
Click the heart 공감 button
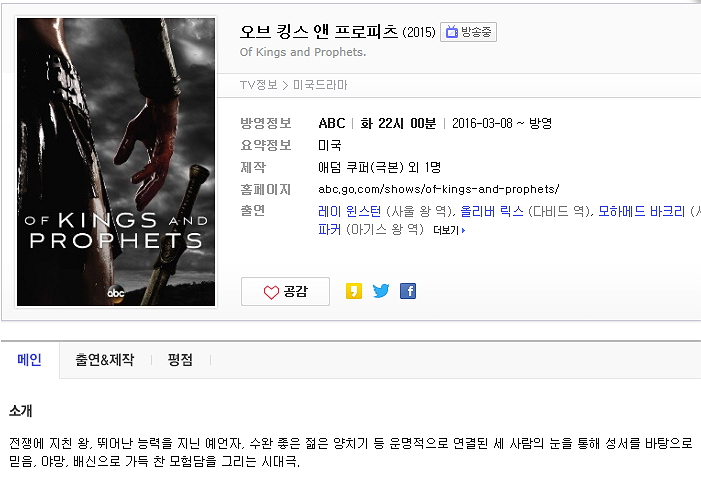[285, 292]
